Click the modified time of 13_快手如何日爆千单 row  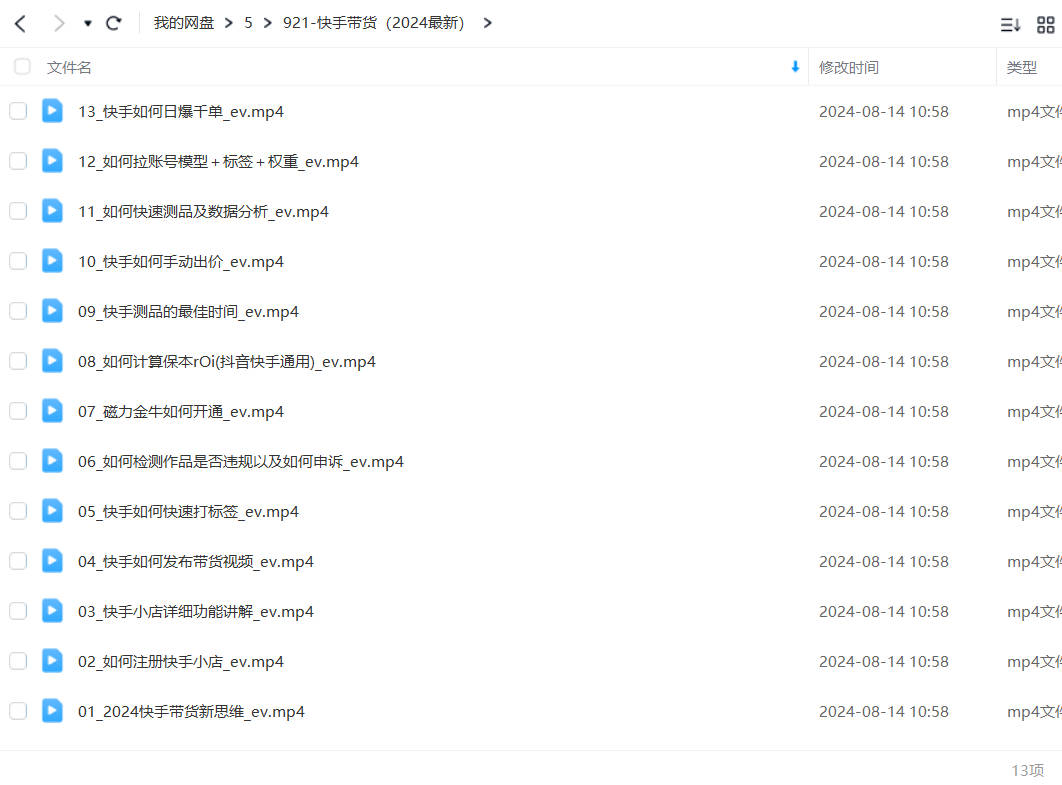click(x=883, y=112)
